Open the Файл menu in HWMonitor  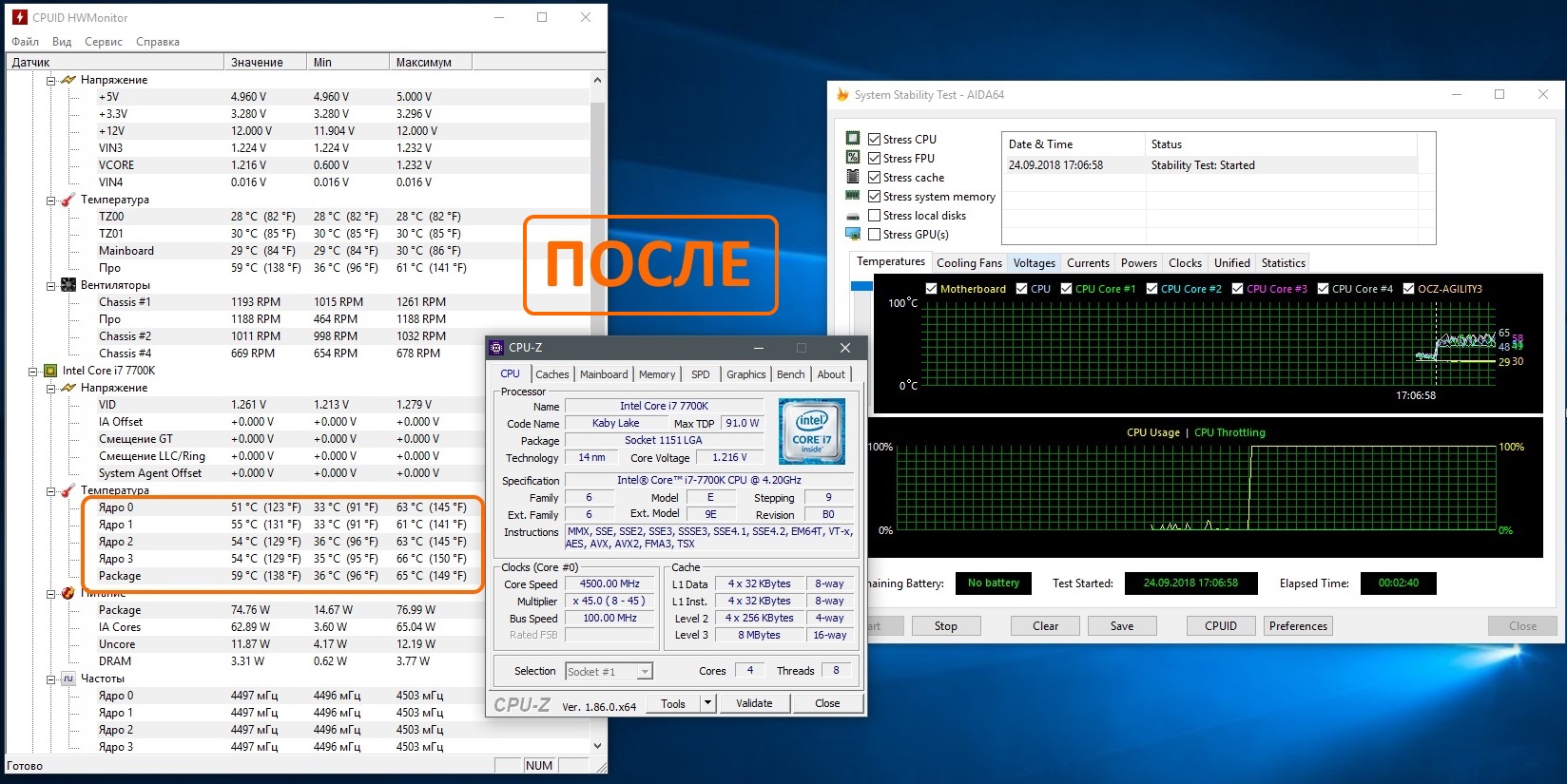click(26, 42)
